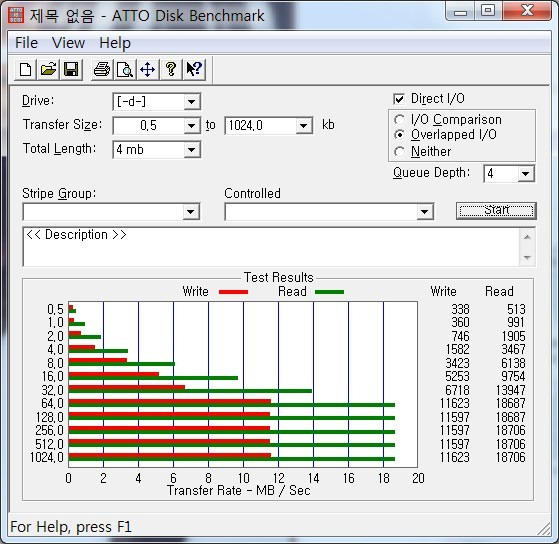
Task: Select the I/O Comparison radio button
Action: [x=399, y=119]
